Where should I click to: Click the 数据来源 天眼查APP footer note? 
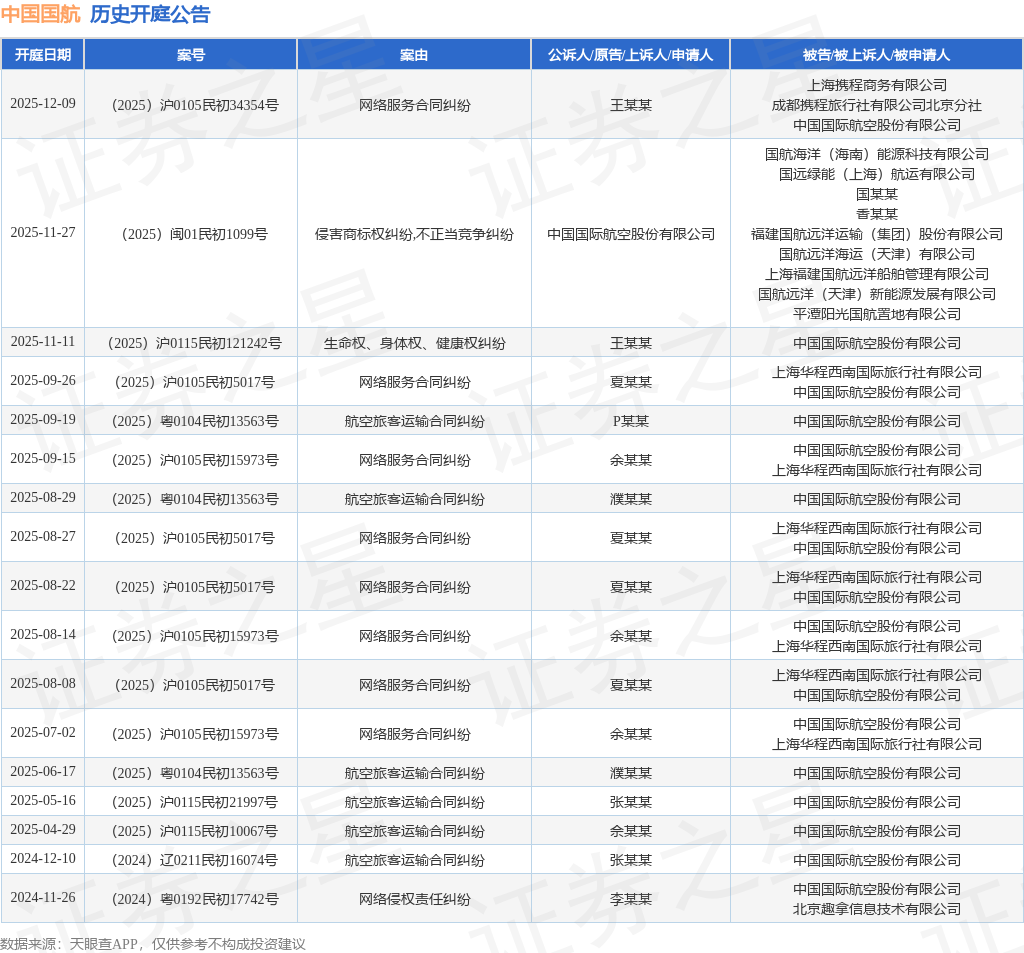click(x=153, y=944)
